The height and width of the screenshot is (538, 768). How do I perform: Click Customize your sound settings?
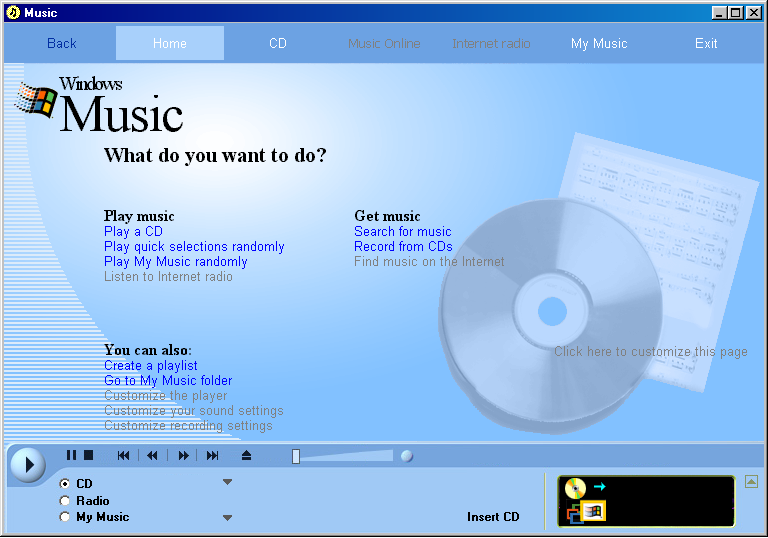(x=193, y=411)
